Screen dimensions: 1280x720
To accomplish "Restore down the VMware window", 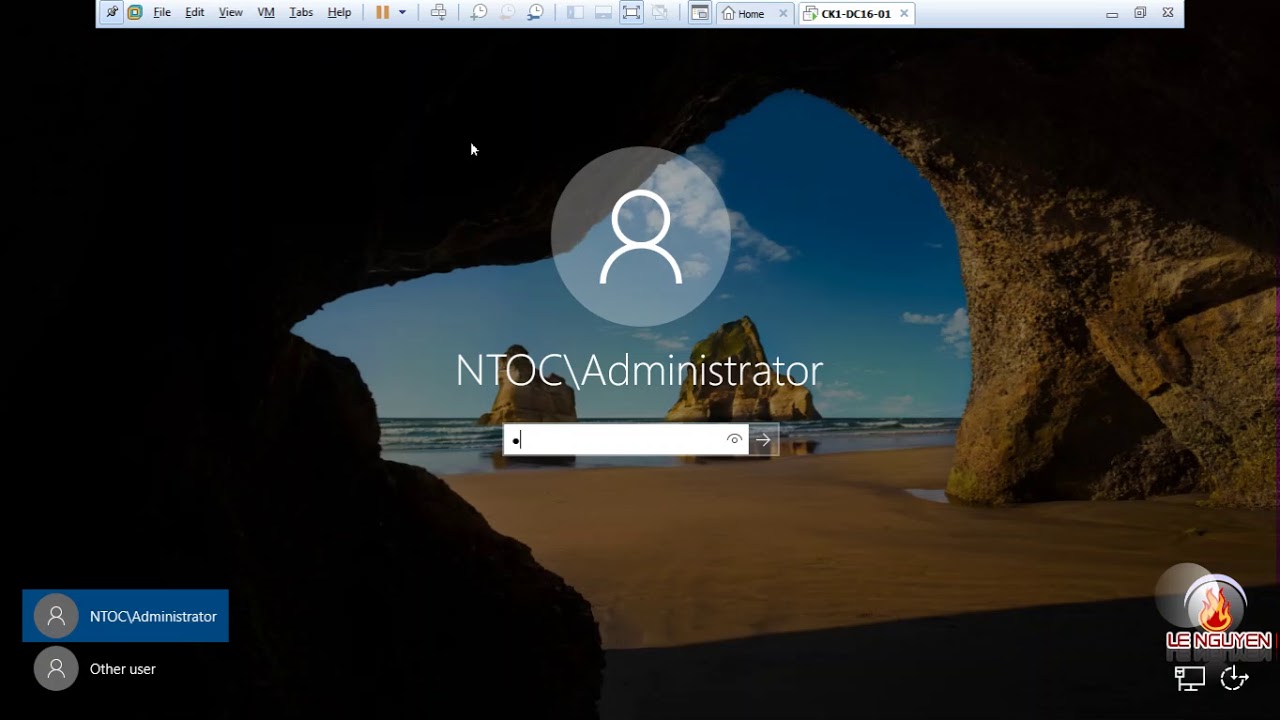I will [1140, 13].
